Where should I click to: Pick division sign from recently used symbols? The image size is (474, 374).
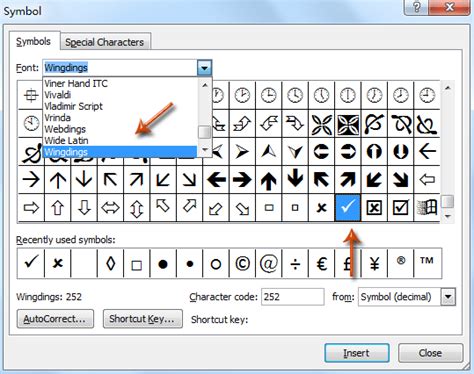pyautogui.click(x=295, y=263)
